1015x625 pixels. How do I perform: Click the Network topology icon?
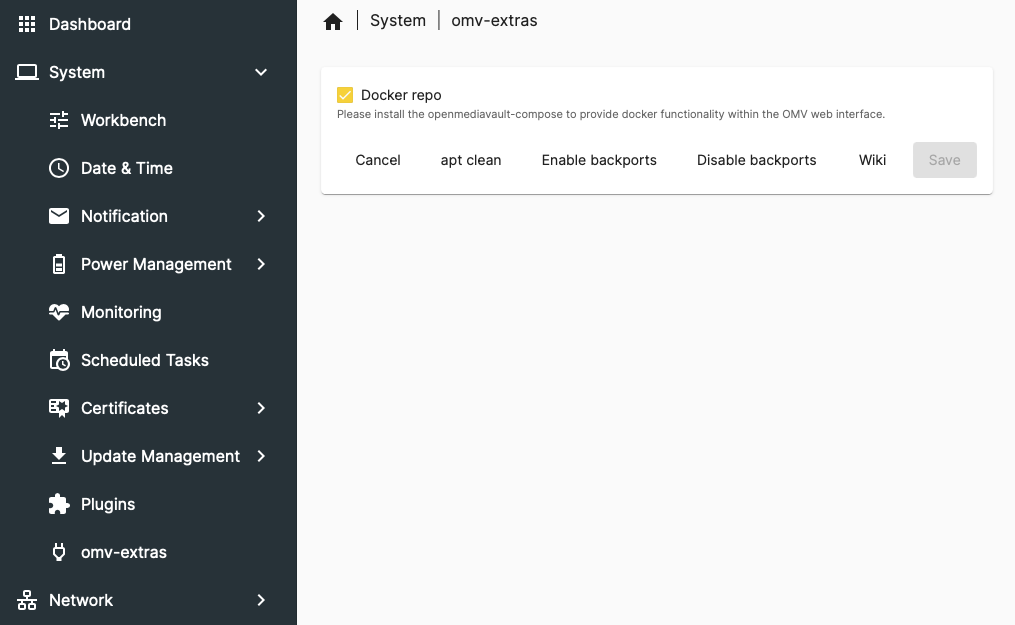(x=27, y=600)
